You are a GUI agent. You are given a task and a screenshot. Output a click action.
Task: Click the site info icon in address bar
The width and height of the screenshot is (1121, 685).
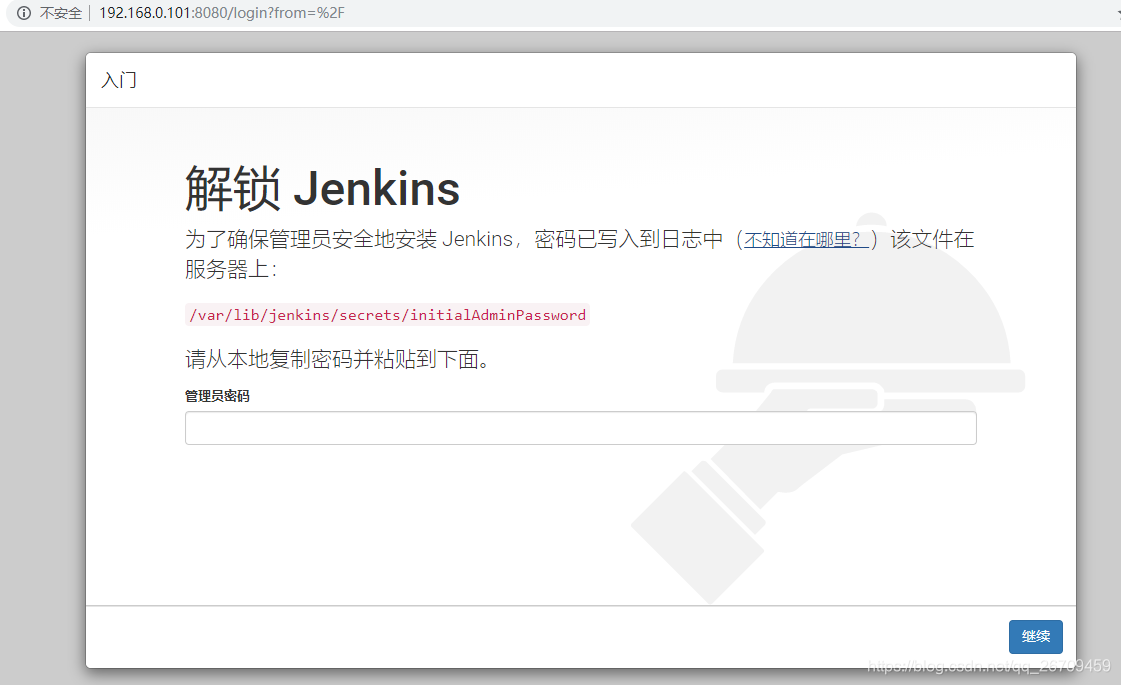pyautogui.click(x=24, y=13)
